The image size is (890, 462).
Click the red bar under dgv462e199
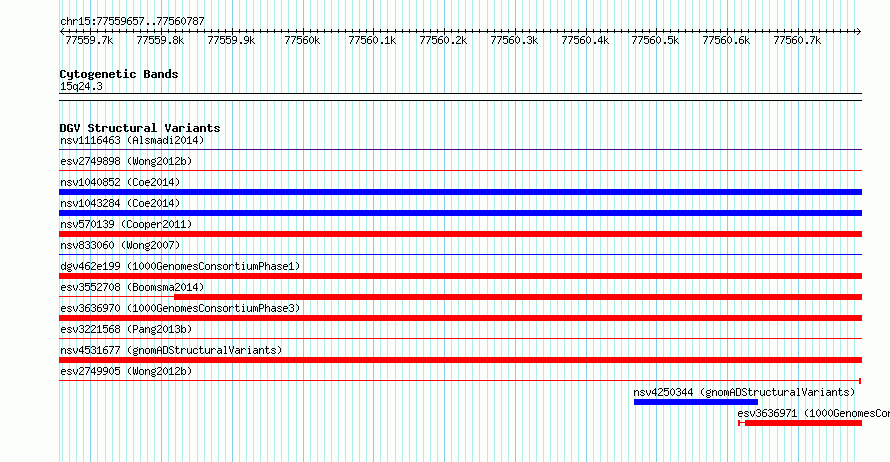(x=460, y=276)
